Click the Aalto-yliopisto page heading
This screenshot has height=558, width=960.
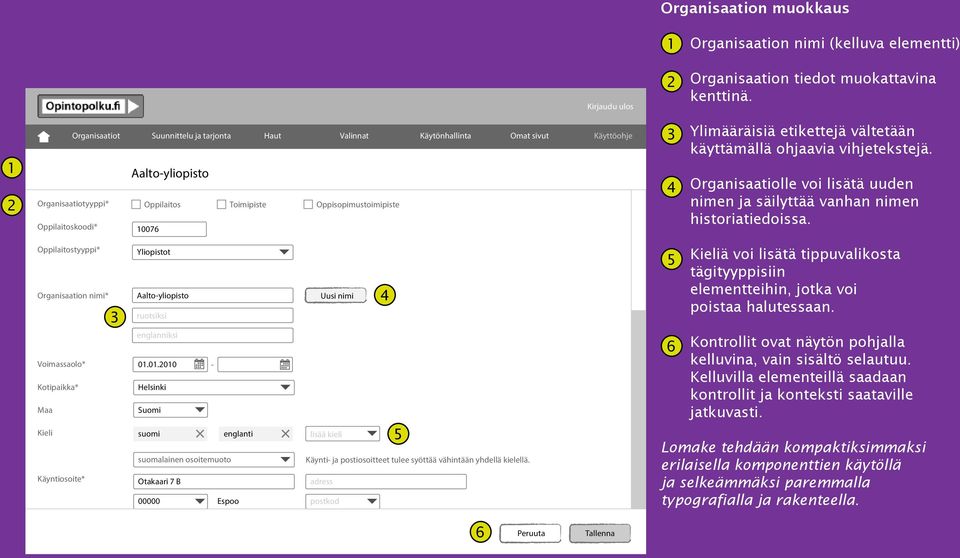click(x=170, y=173)
